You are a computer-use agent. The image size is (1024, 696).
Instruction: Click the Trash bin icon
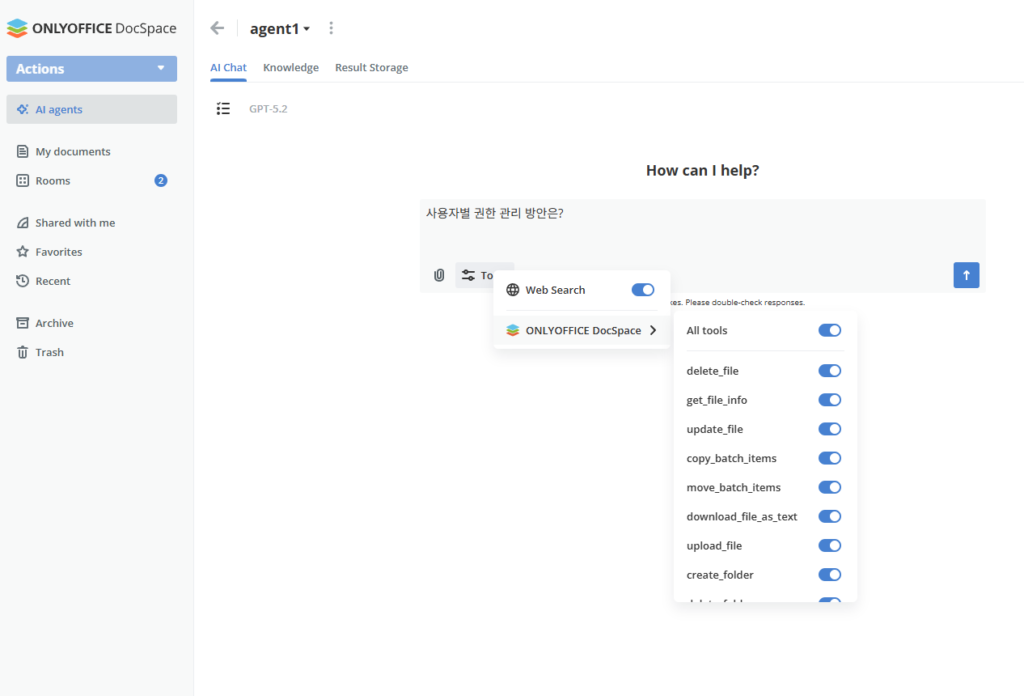tap(23, 352)
